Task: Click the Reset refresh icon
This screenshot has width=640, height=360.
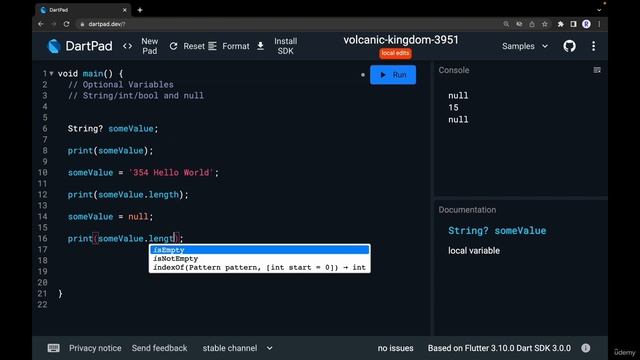Action: point(173,46)
